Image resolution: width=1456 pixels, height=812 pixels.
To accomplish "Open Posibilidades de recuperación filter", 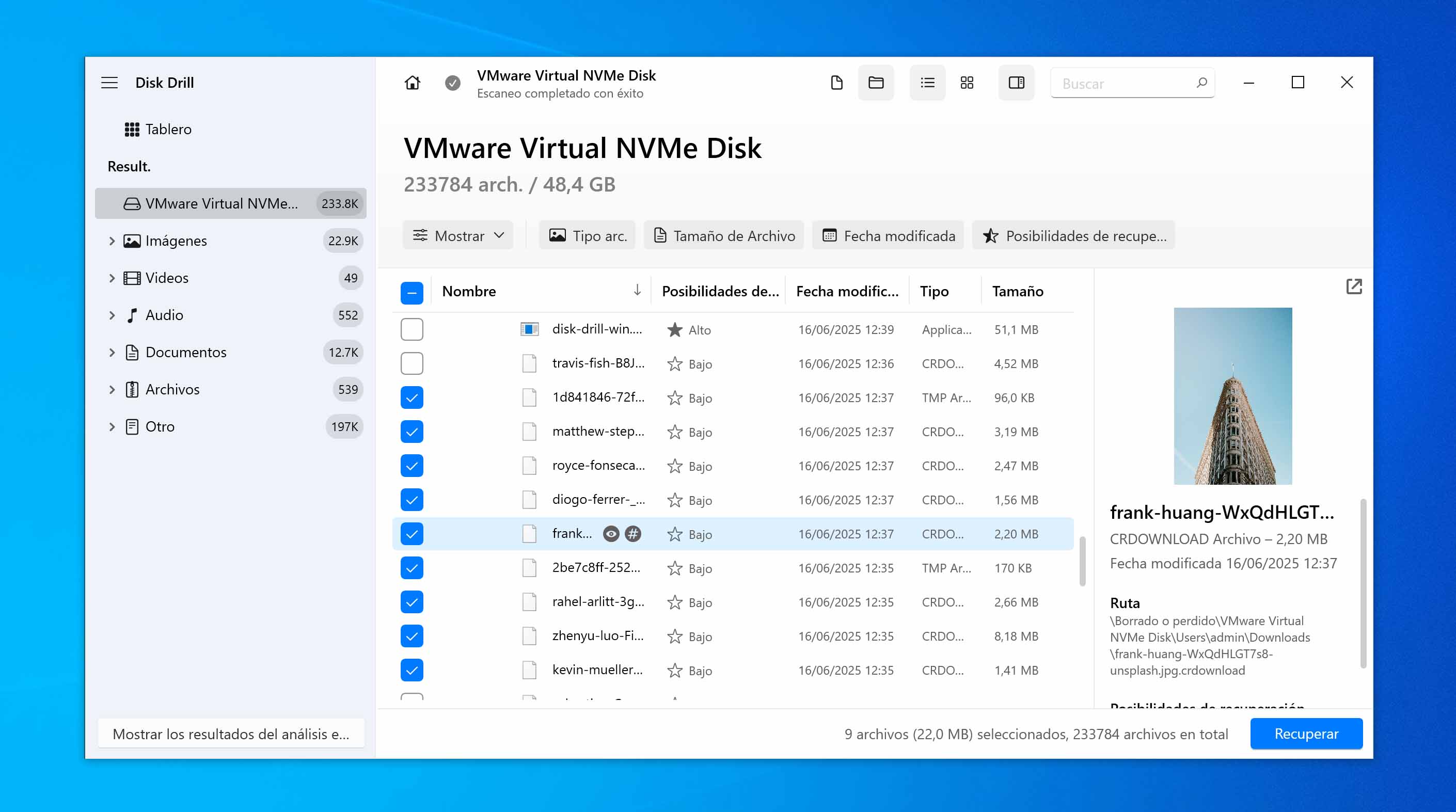I will point(1073,235).
